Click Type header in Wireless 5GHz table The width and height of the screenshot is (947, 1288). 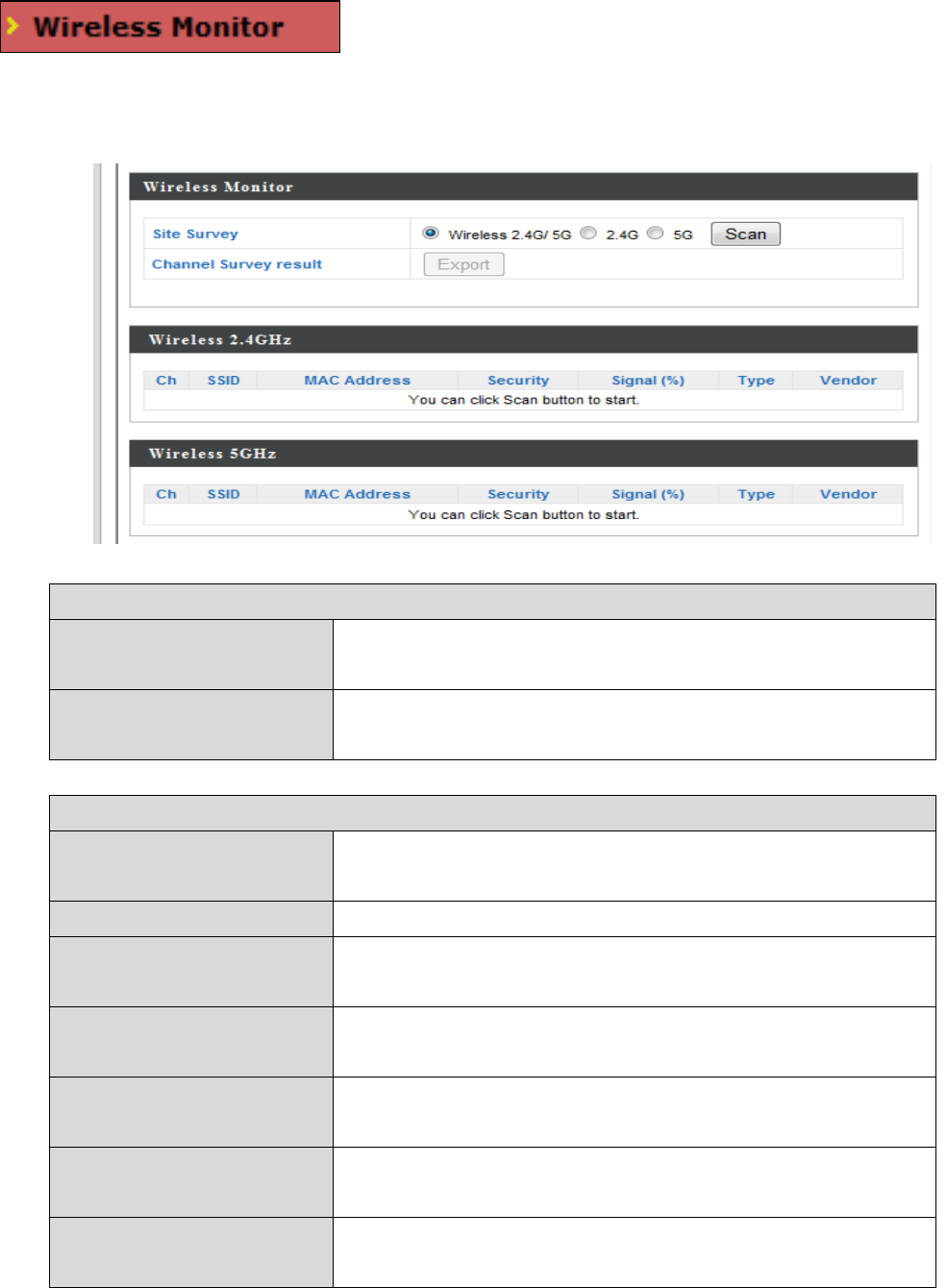point(756,494)
